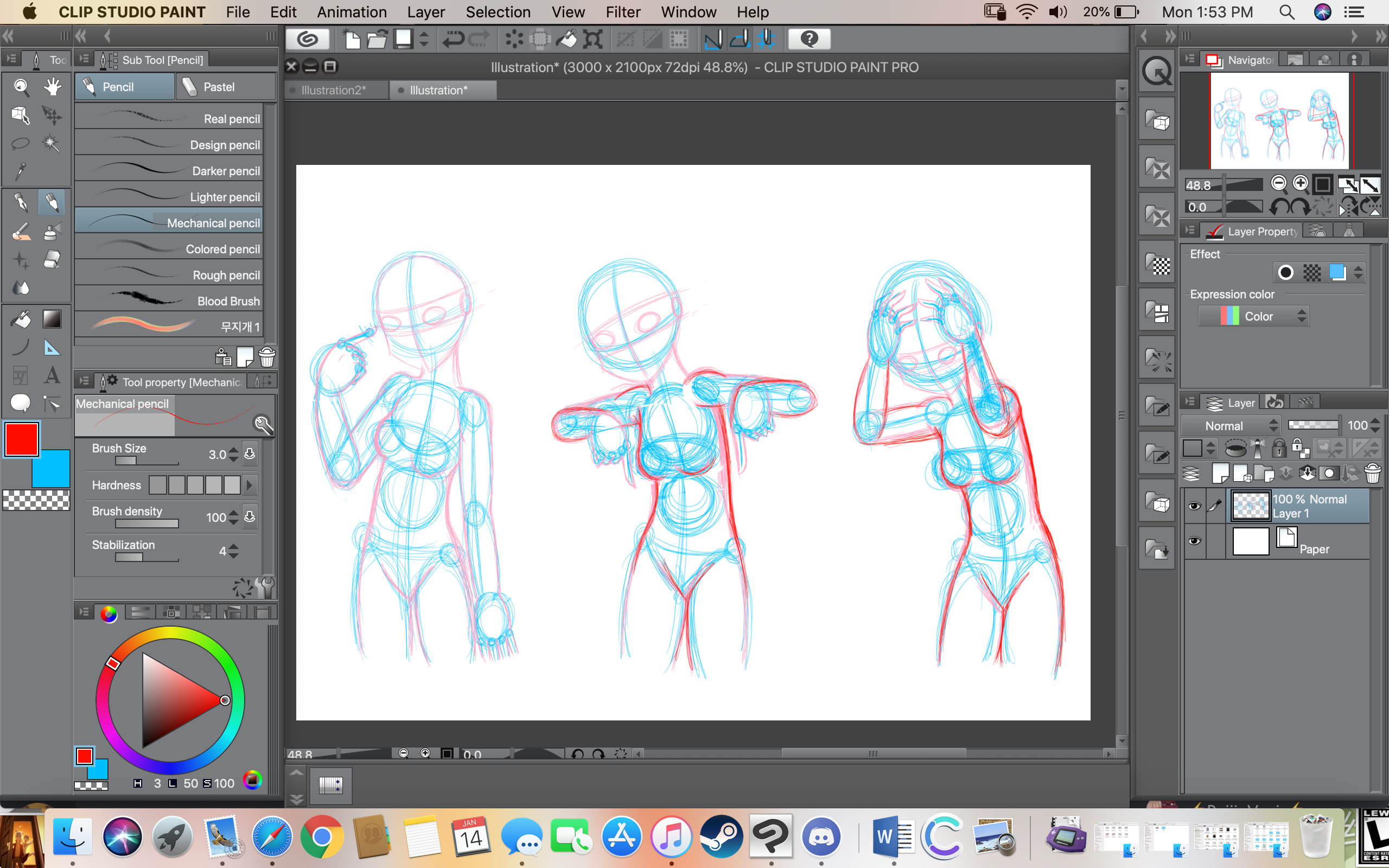Adjust Stabilization stepper arrows
Viewport: 1389px width, 868px height.
[233, 551]
